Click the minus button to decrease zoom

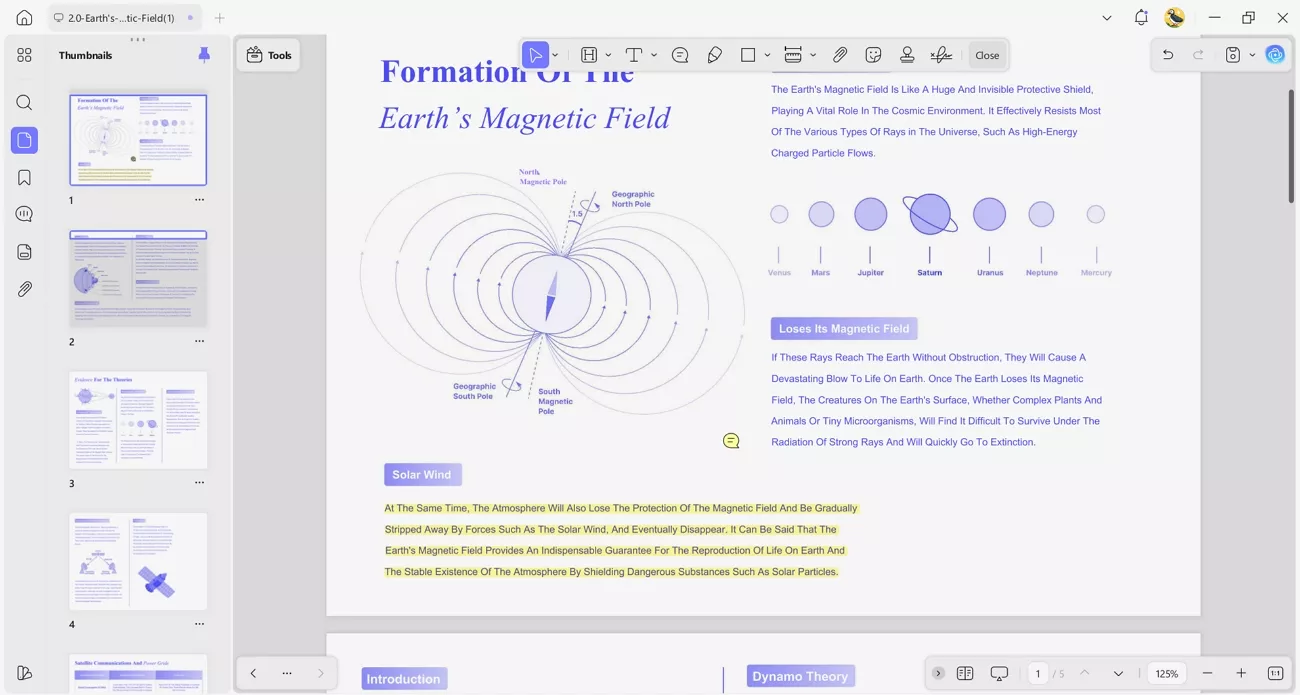[x=1207, y=673]
